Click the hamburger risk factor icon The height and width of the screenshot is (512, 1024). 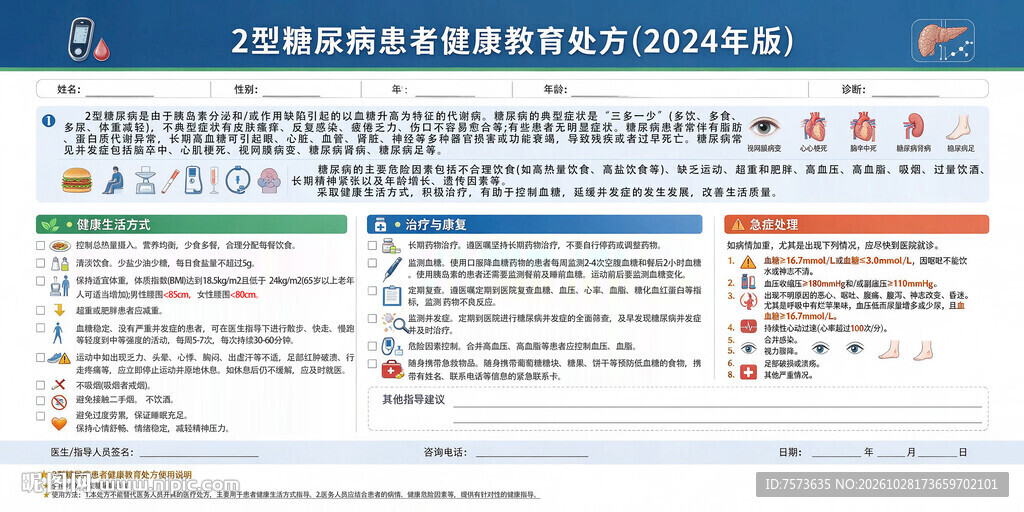click(76, 180)
